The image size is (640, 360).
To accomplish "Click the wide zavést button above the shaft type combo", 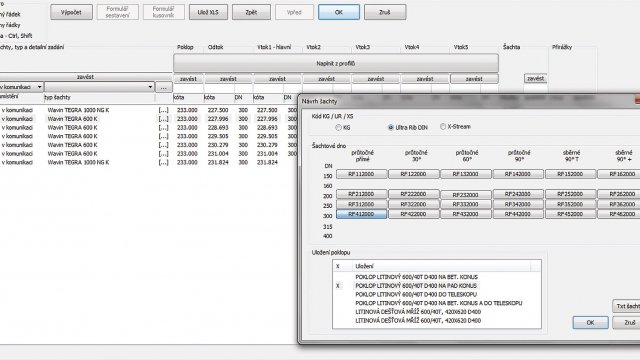I will [86, 77].
